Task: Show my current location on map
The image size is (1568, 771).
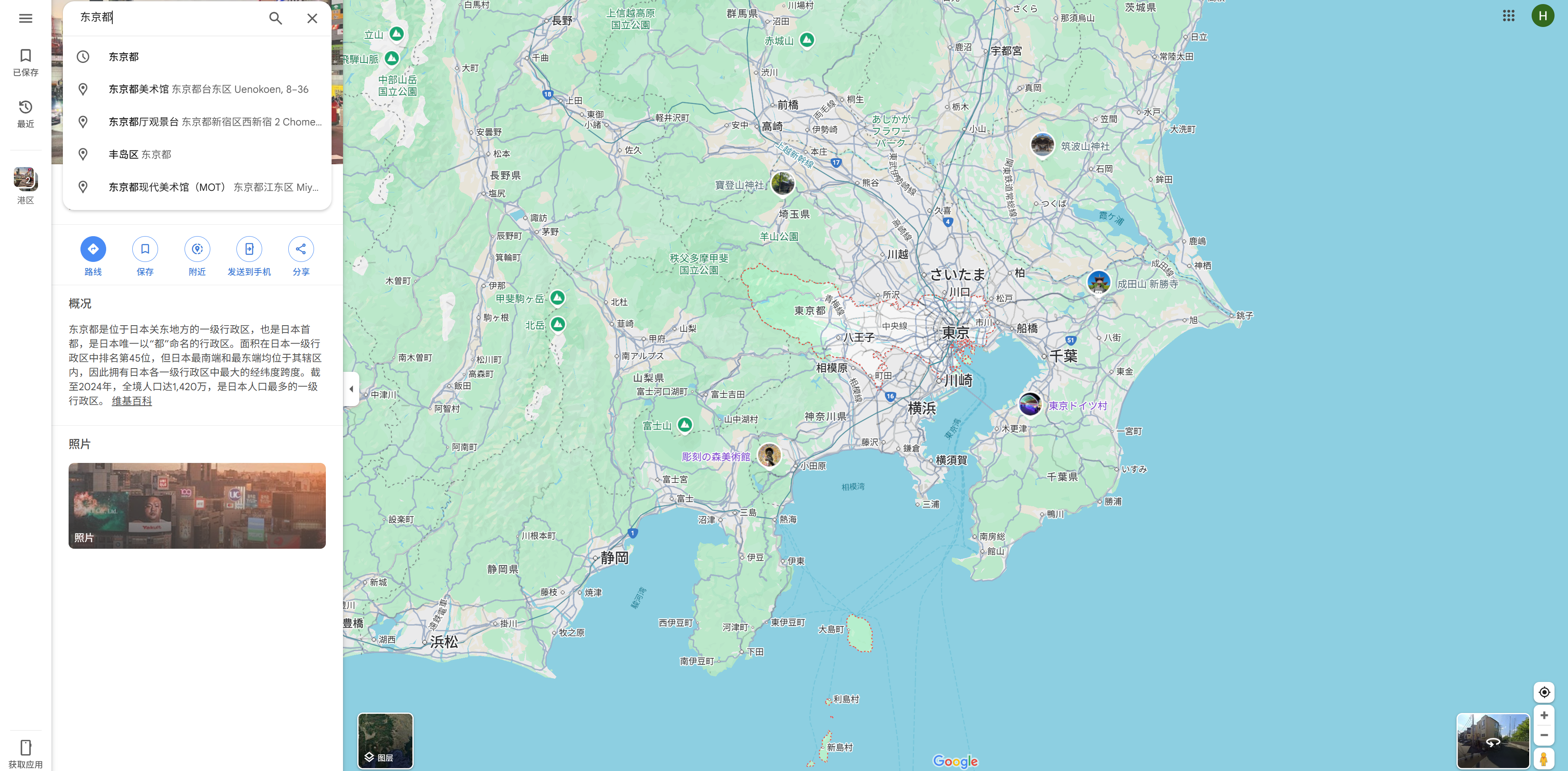Action: 1544,692
